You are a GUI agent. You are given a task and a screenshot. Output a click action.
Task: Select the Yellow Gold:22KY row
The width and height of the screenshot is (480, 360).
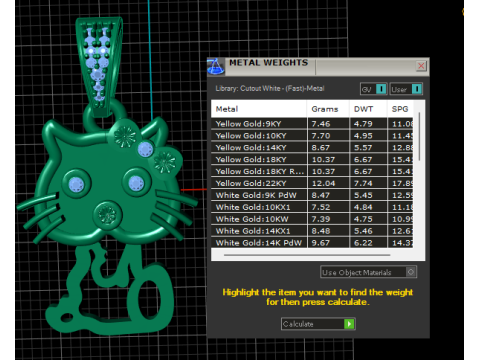(x=312, y=183)
